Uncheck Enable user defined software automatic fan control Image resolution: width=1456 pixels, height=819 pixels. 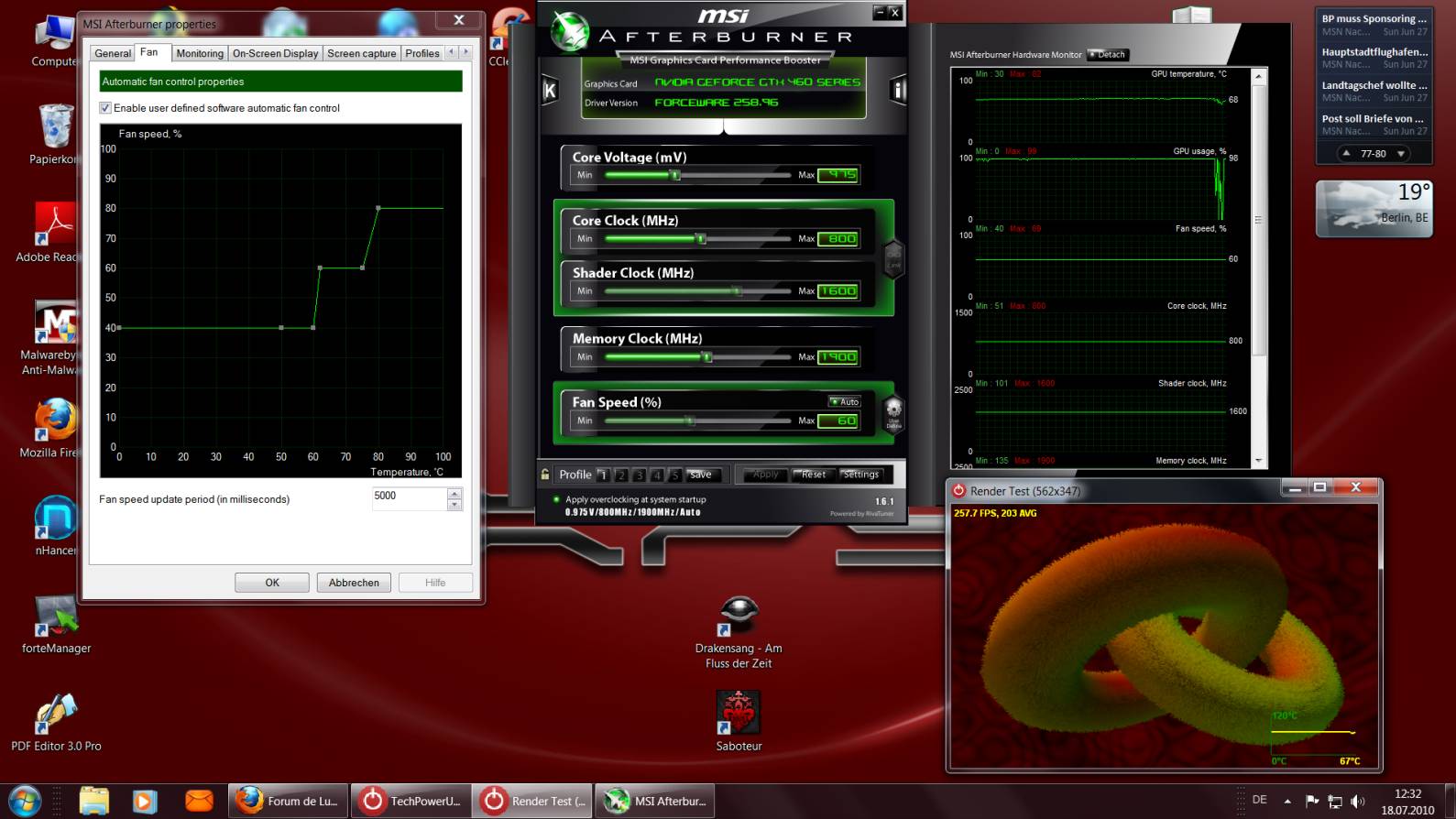(x=105, y=108)
